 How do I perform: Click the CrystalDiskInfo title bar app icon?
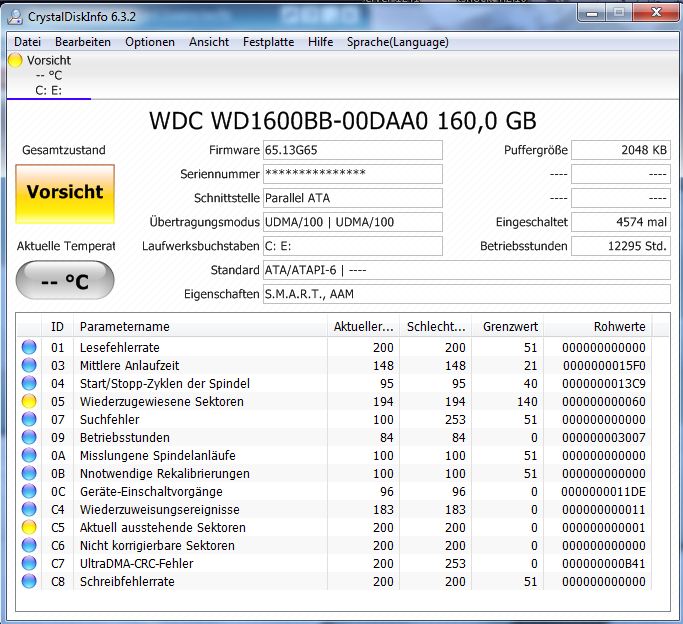[x=15, y=16]
